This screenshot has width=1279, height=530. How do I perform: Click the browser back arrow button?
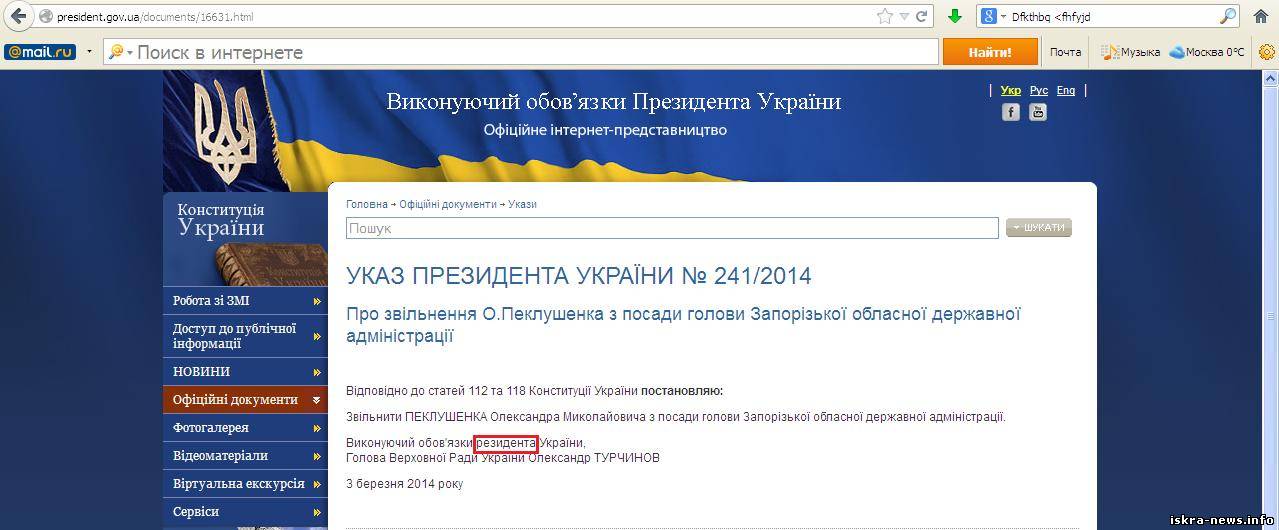pos(18,17)
